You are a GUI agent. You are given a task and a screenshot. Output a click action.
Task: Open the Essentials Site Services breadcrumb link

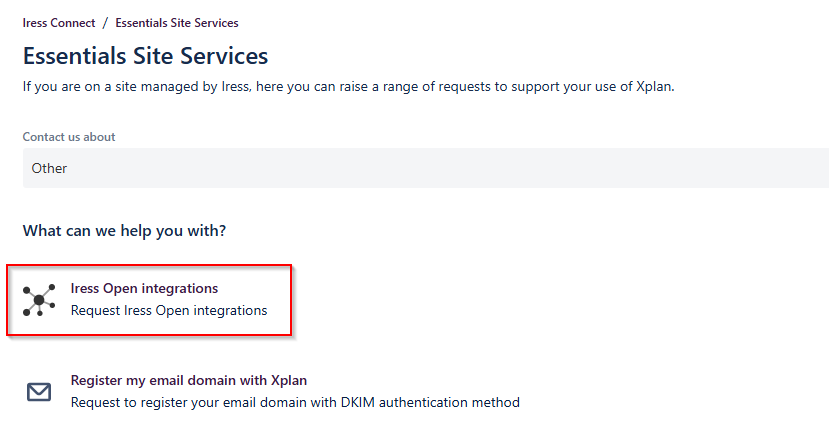point(177,23)
